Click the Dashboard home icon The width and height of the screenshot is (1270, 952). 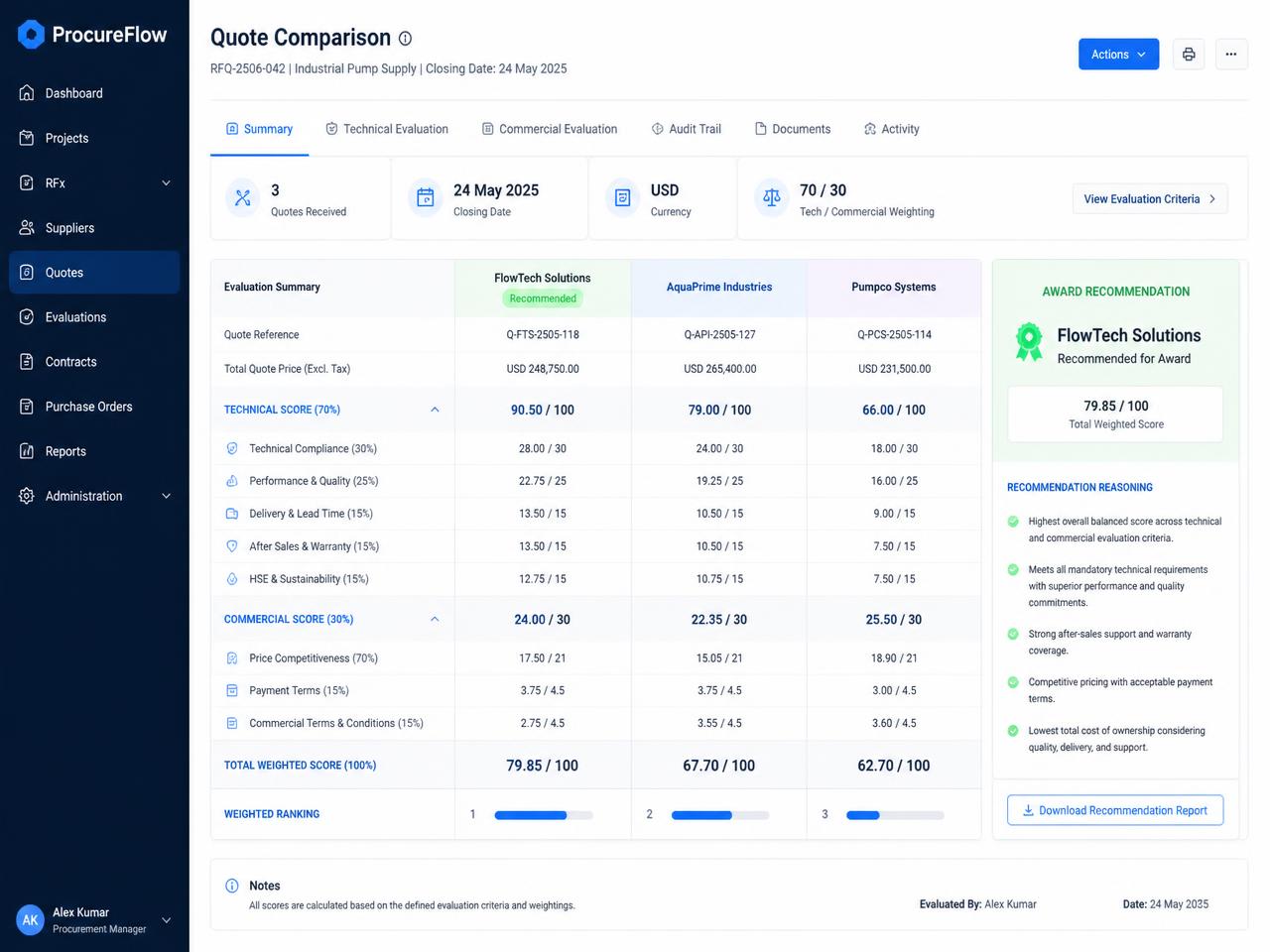tap(27, 93)
